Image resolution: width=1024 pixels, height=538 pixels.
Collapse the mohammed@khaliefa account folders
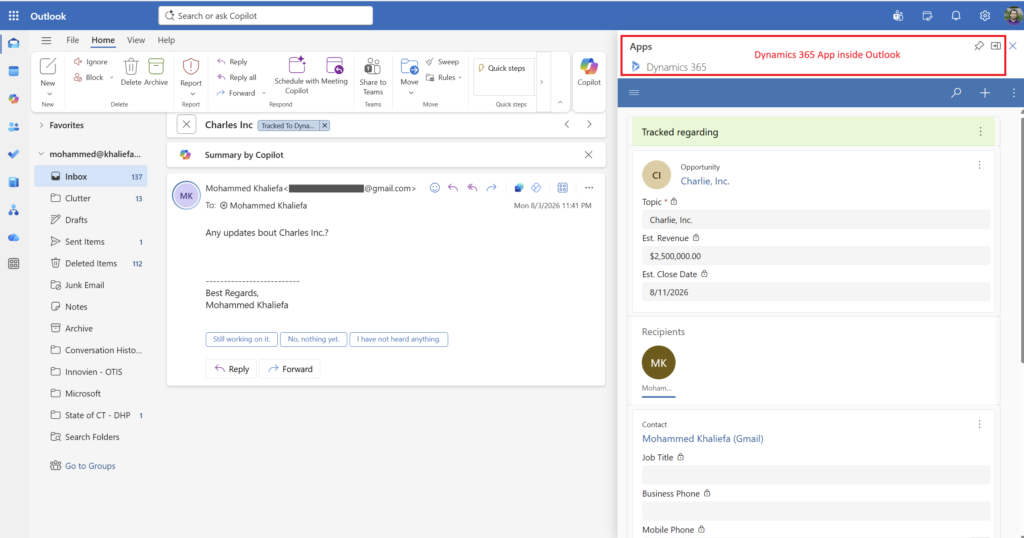tap(41, 154)
